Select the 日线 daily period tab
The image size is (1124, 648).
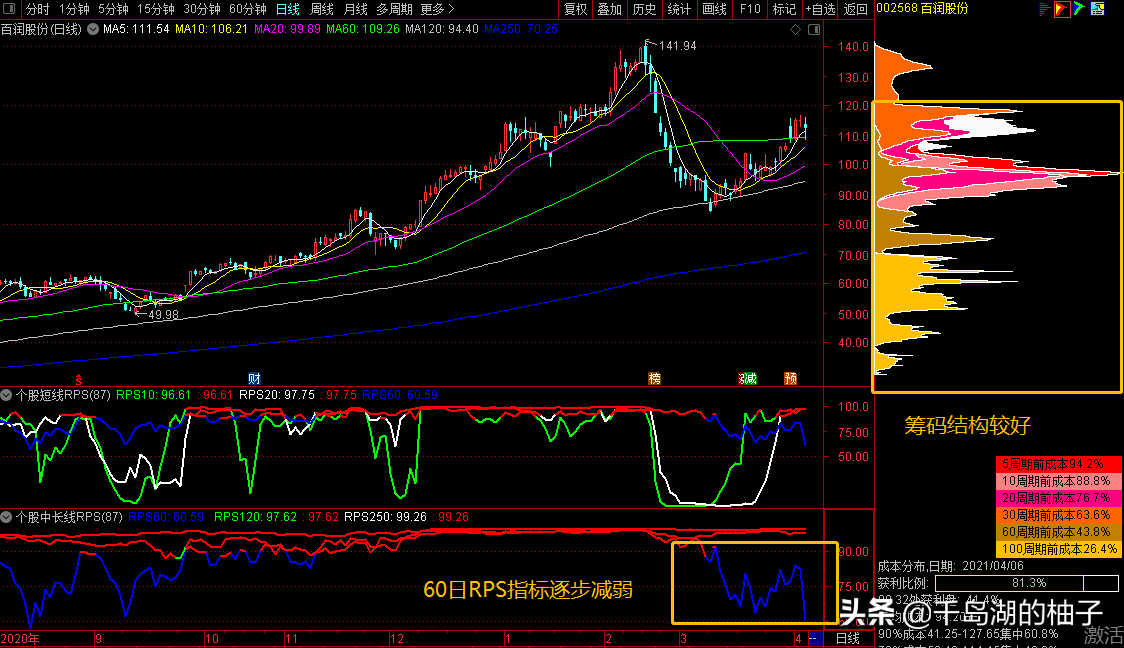tap(287, 9)
